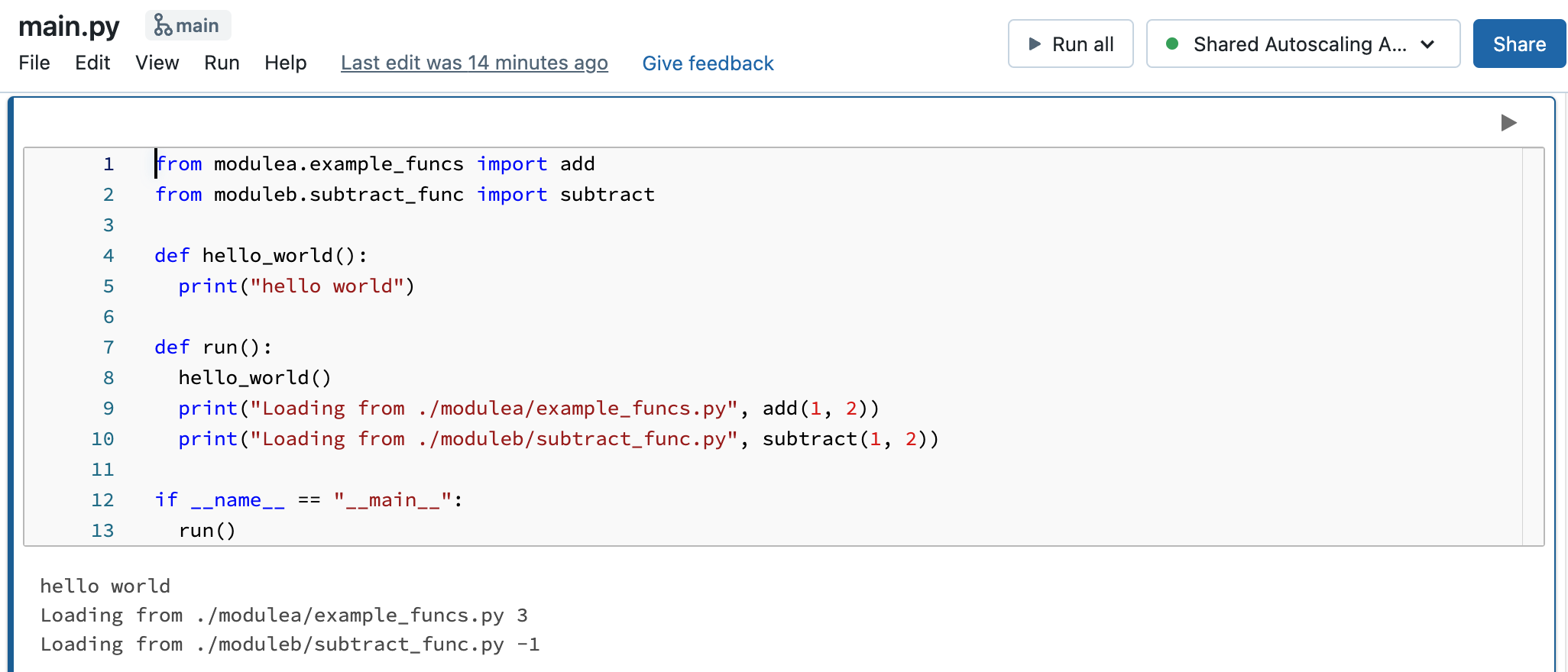Viewport: 1568px width, 672px height.
Task: Click 'subtract' in the second import line
Action: point(607,194)
